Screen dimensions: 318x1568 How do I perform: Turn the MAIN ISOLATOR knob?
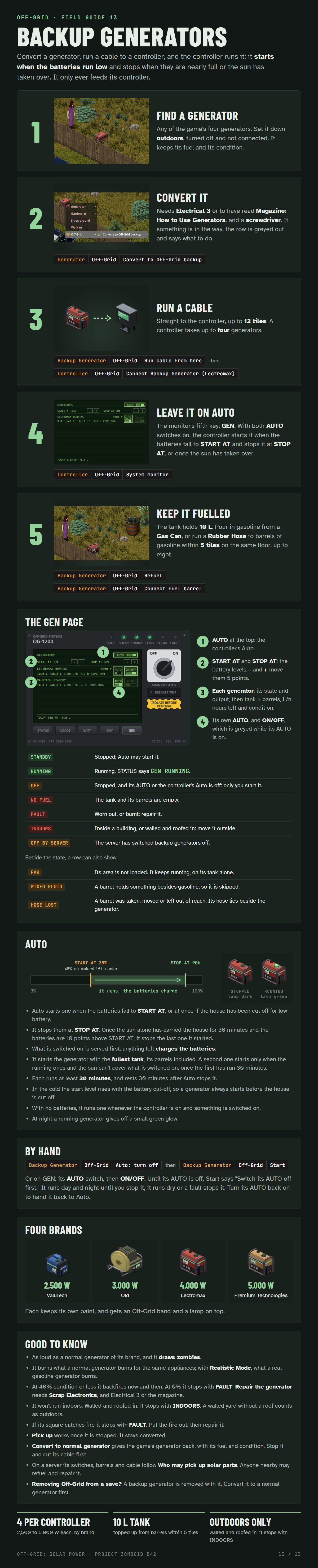coord(164,668)
